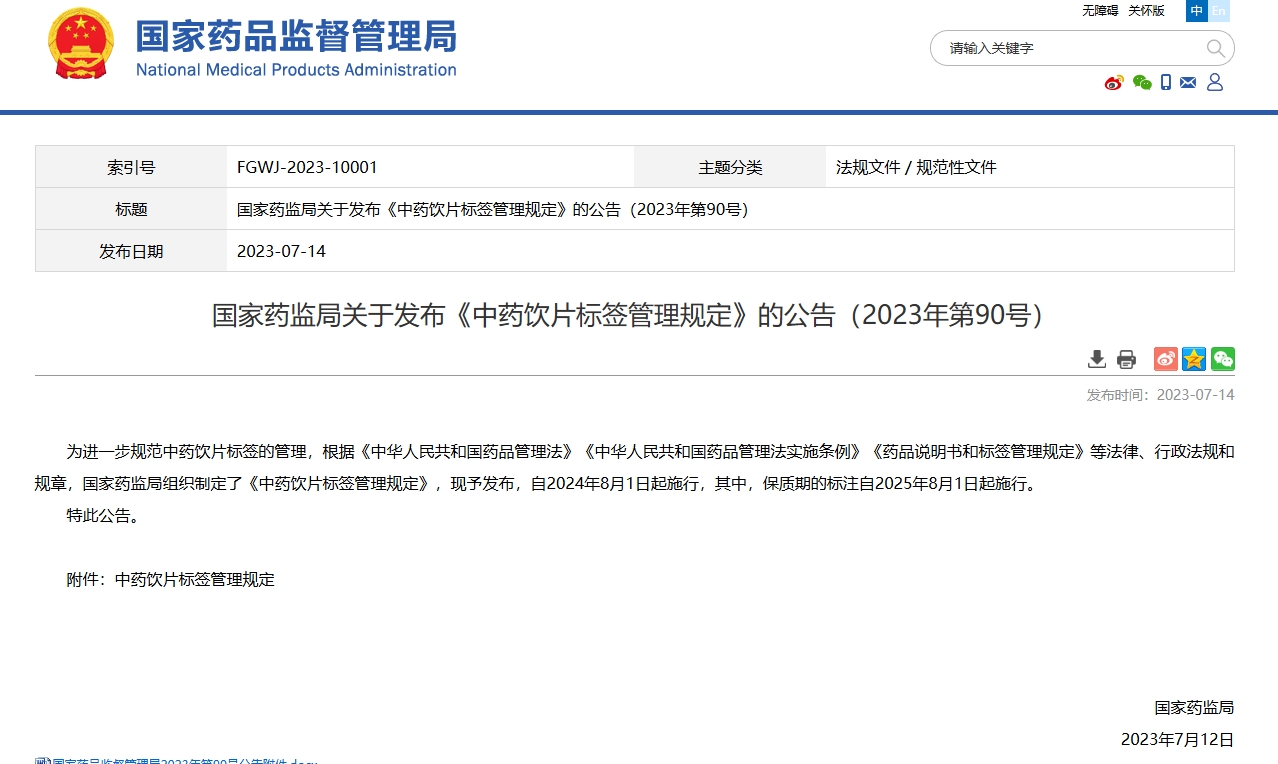This screenshot has height=764, width=1278.
Task: Open the WeChat icon in header
Action: (1142, 83)
